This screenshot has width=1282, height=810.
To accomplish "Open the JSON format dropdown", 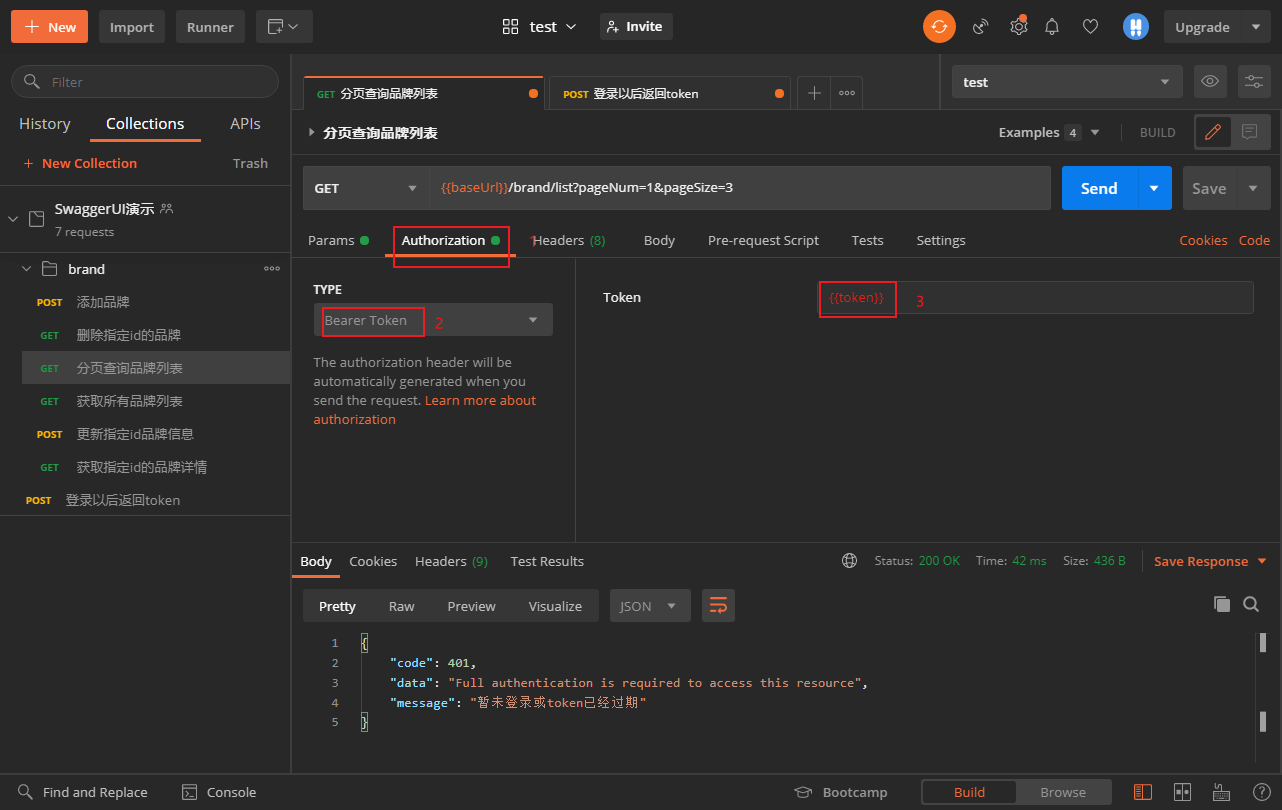I will (x=650, y=606).
